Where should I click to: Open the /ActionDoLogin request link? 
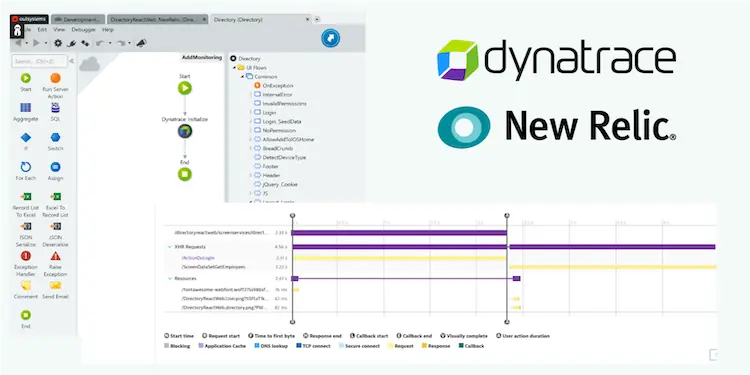tap(198, 258)
